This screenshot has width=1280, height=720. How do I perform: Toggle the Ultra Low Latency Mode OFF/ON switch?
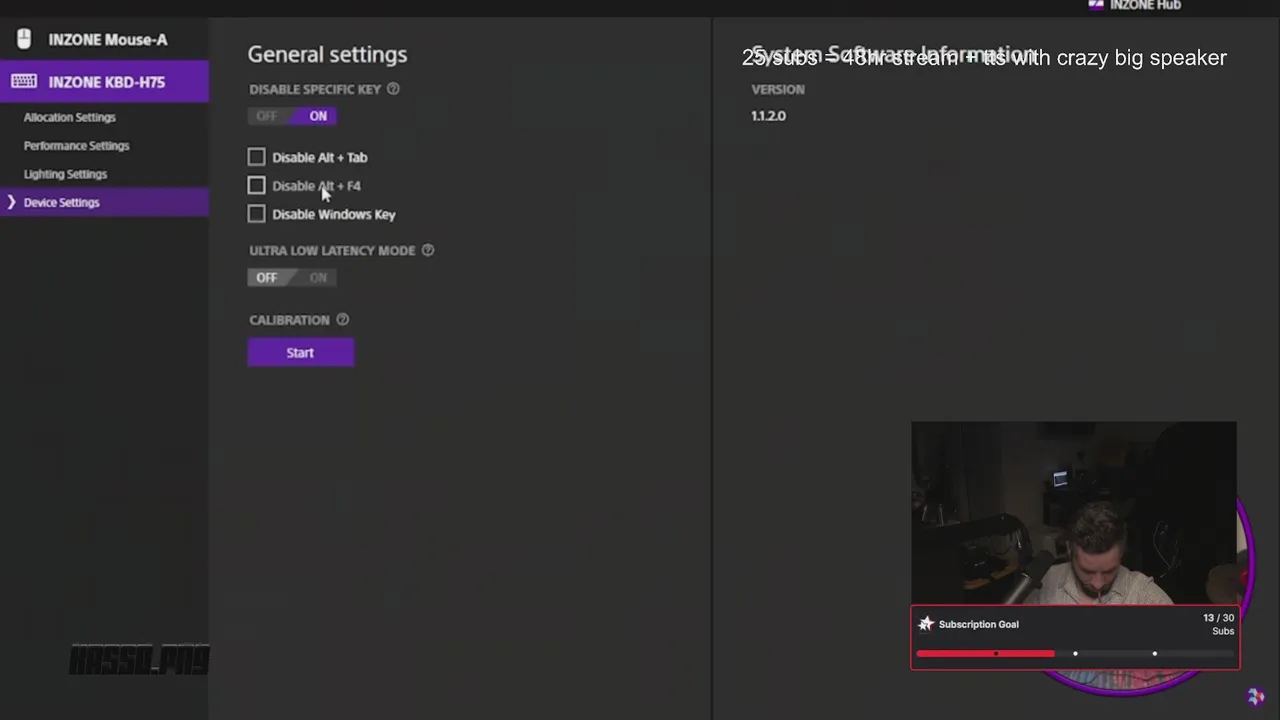(292, 277)
